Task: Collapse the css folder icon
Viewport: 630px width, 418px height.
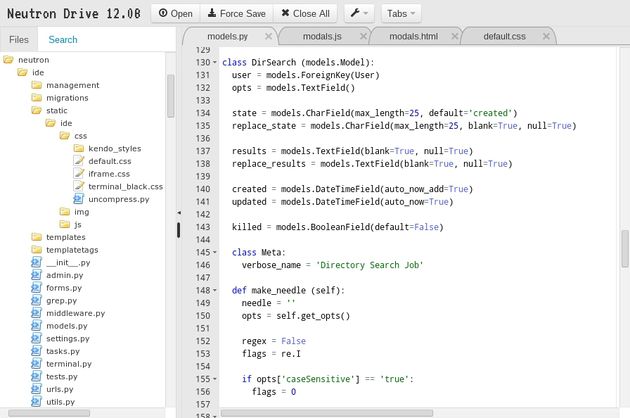Action: (x=65, y=136)
